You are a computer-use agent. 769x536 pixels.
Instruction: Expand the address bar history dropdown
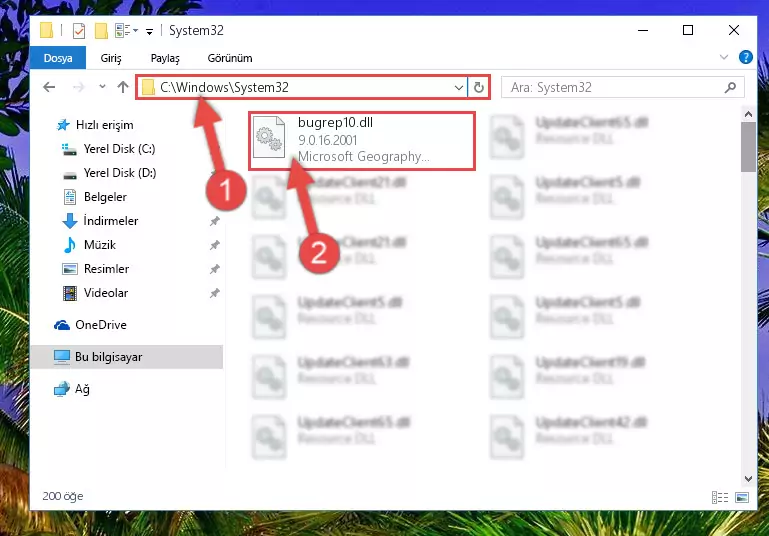pyautogui.click(x=459, y=88)
